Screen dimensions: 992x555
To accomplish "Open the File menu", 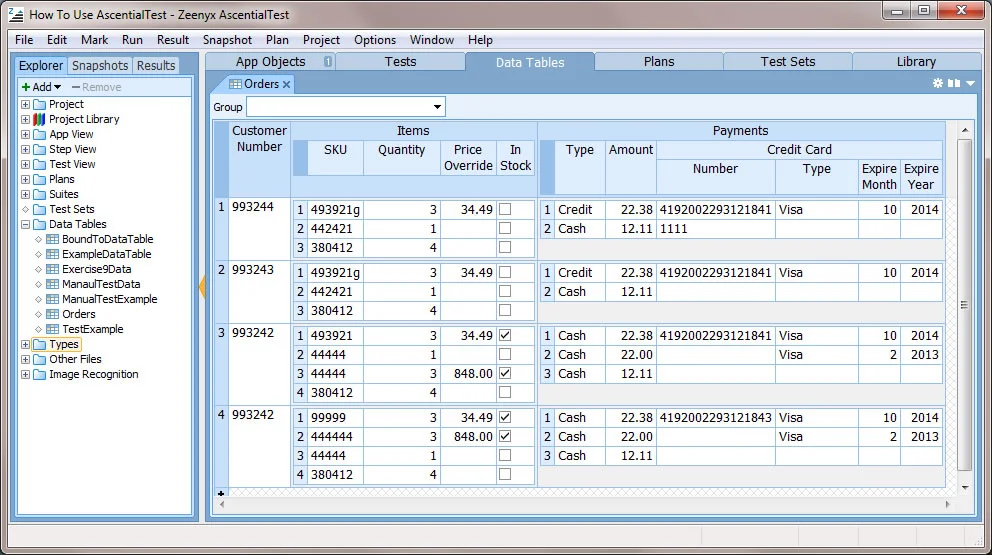I will click(24, 39).
